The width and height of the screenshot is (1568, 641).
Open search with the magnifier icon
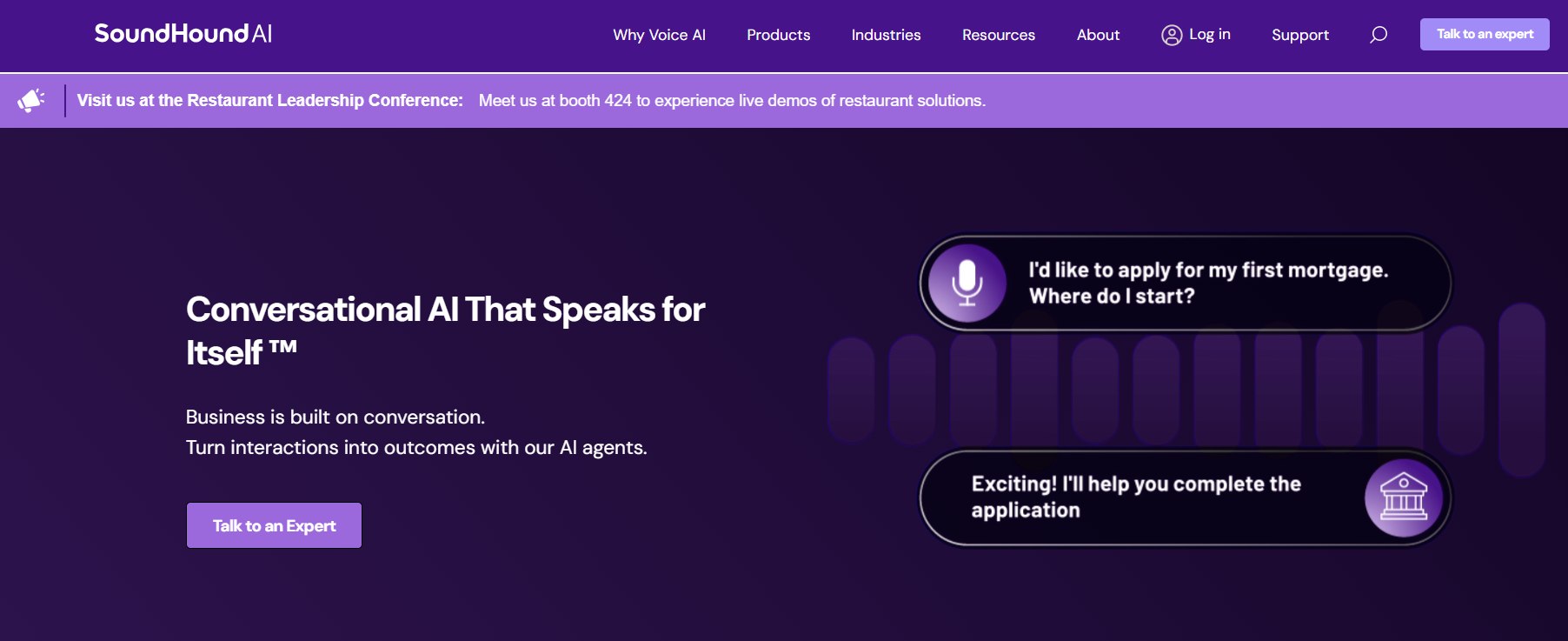point(1379,35)
